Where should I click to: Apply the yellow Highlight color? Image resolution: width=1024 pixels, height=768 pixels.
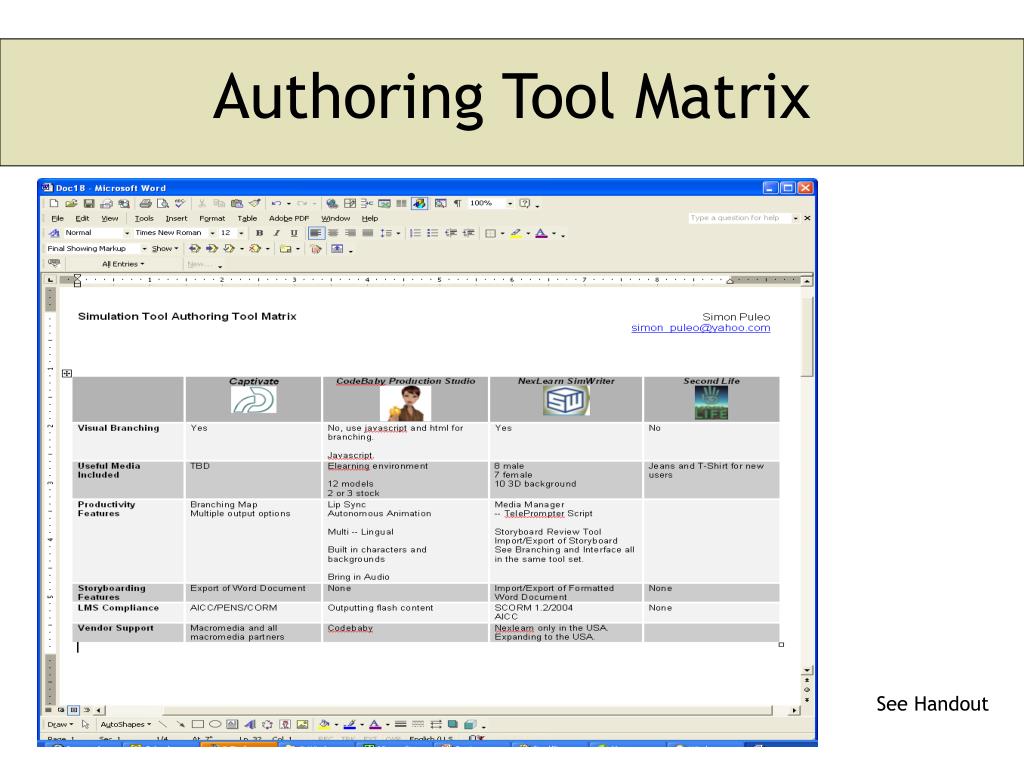(516, 233)
